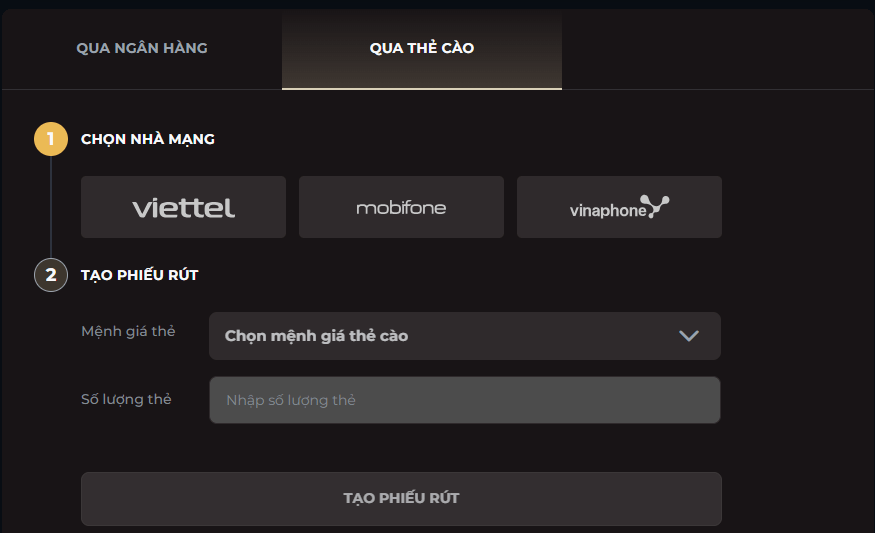Viewport: 875px width, 533px height.
Task: Focus the 'Nhập số lượng thẻ' field
Action: click(464, 400)
